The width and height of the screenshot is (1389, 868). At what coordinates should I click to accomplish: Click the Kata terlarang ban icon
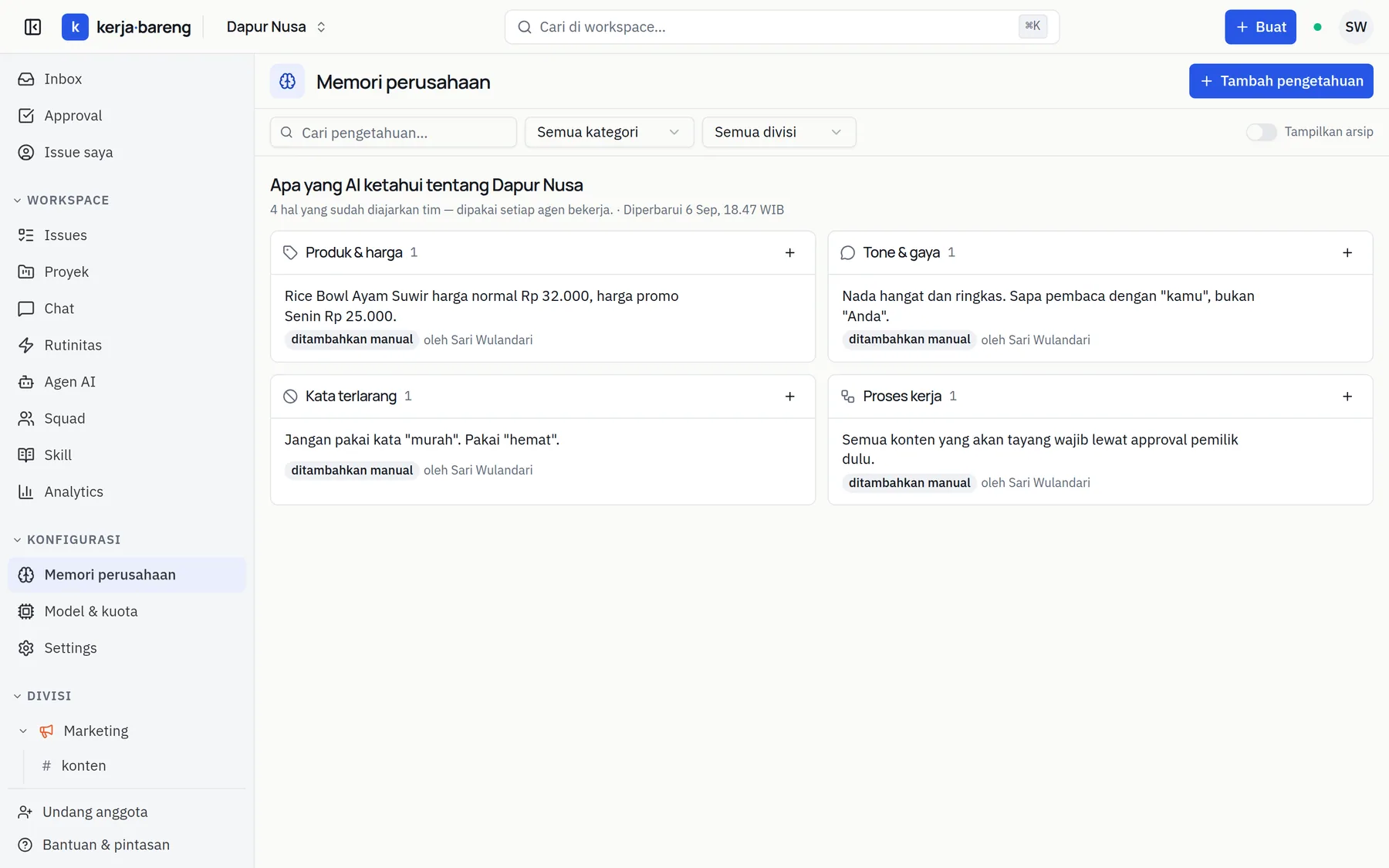click(x=290, y=397)
